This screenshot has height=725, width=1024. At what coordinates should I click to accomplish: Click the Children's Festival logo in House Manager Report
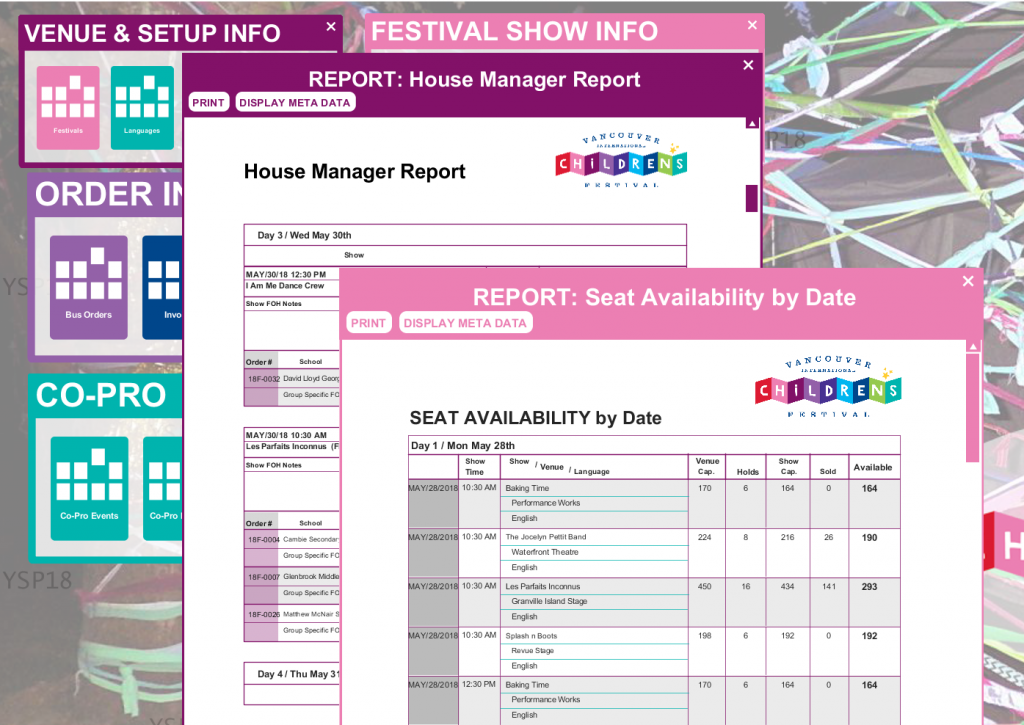click(x=621, y=161)
